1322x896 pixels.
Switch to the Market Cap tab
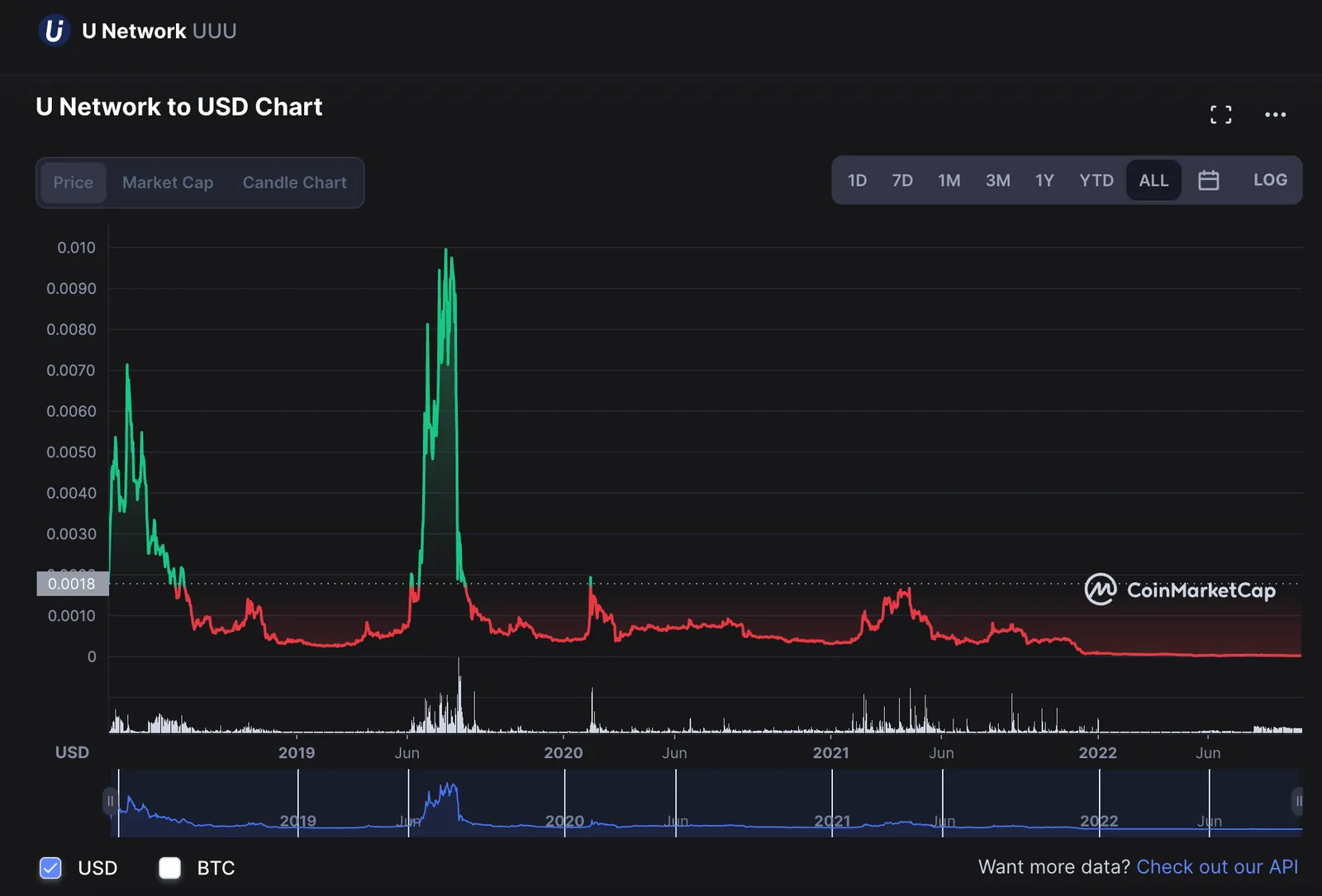coord(168,183)
